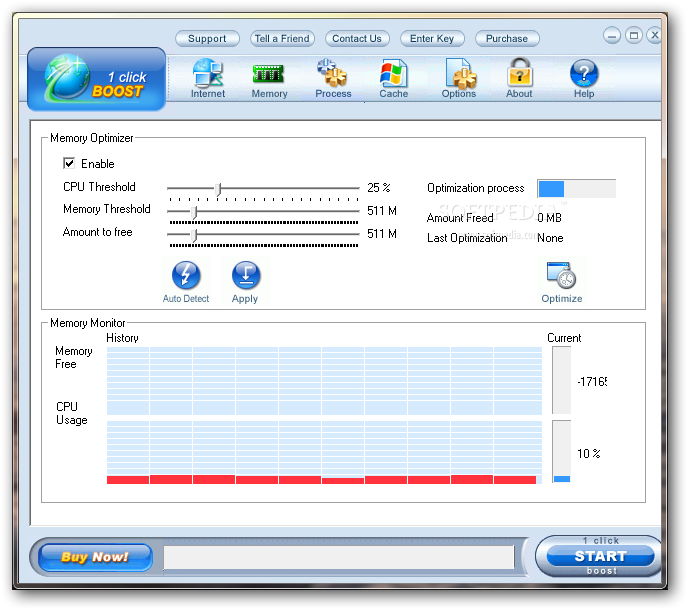This screenshot has height=610, width=688.
Task: Open the About padlock icon
Action: 519,79
